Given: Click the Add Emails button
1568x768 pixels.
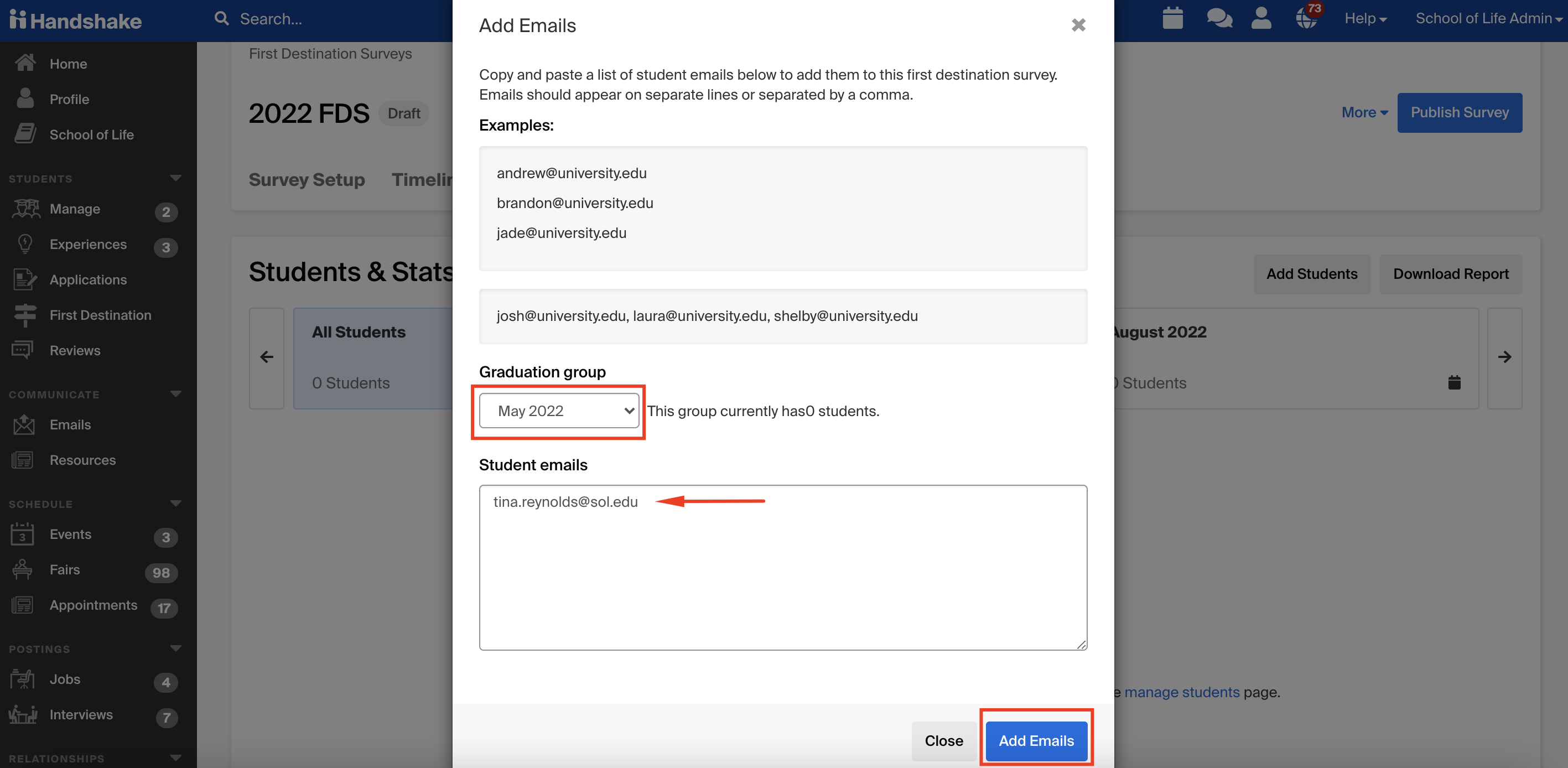Looking at the screenshot, I should click(1036, 741).
